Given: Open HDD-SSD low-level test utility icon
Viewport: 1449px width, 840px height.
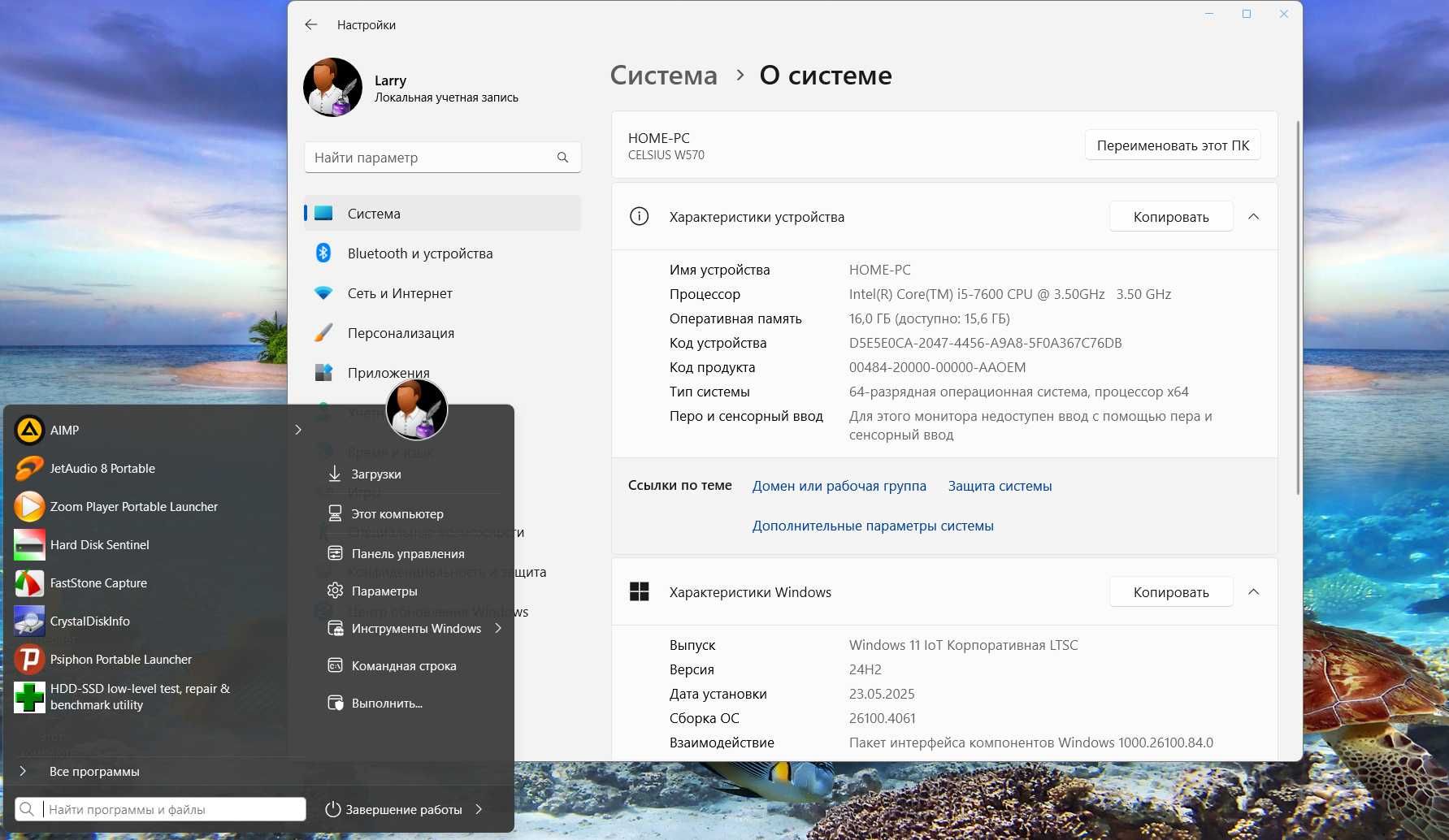Looking at the screenshot, I should pos(29,697).
